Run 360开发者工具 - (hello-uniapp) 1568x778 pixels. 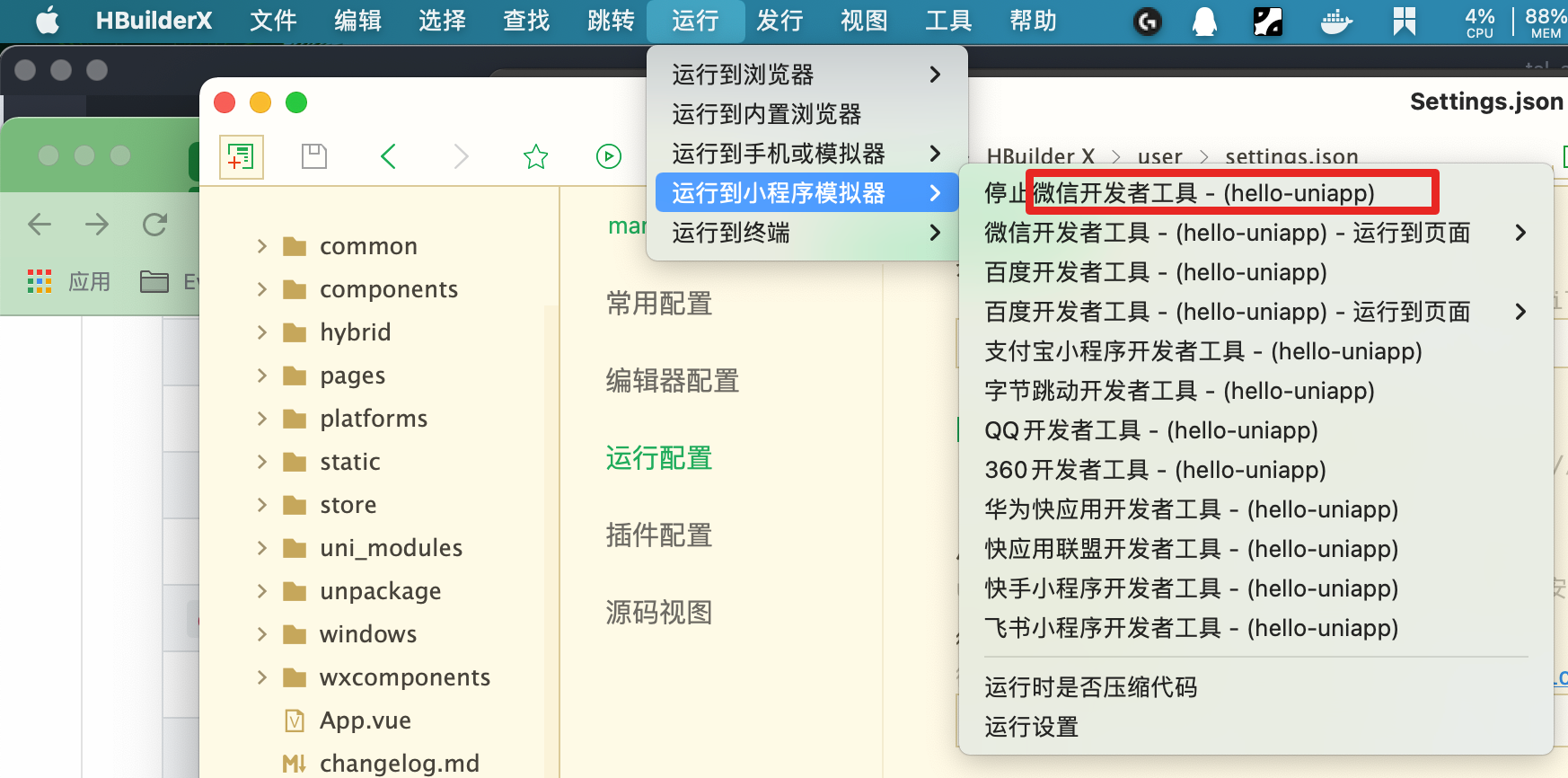(x=1255, y=470)
